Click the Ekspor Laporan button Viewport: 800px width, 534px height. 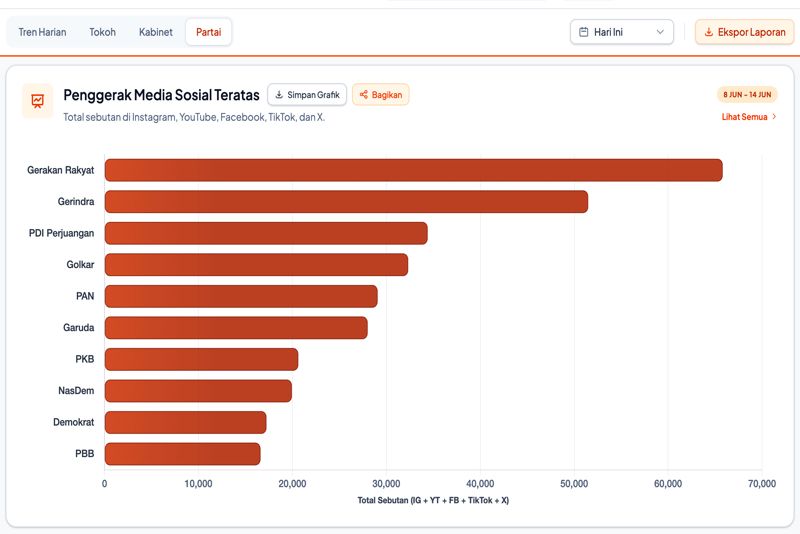[744, 32]
